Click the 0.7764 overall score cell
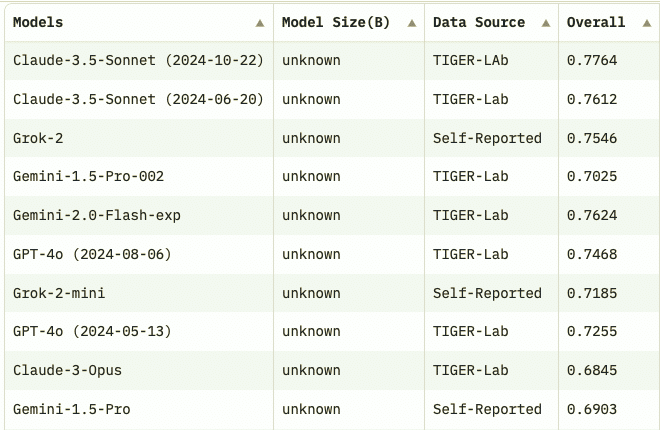 592,60
